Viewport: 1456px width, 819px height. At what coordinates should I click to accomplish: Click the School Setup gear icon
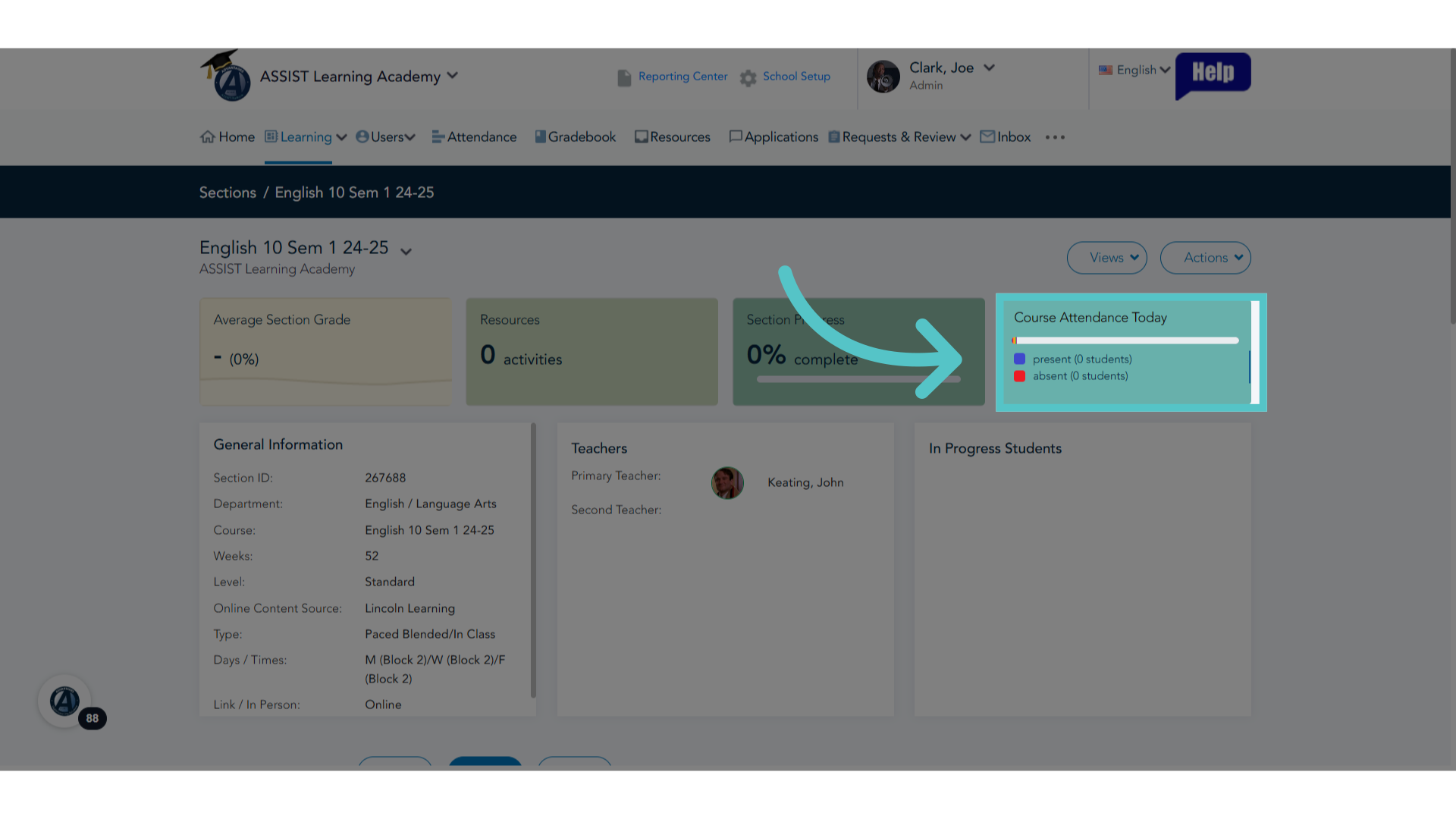click(748, 78)
